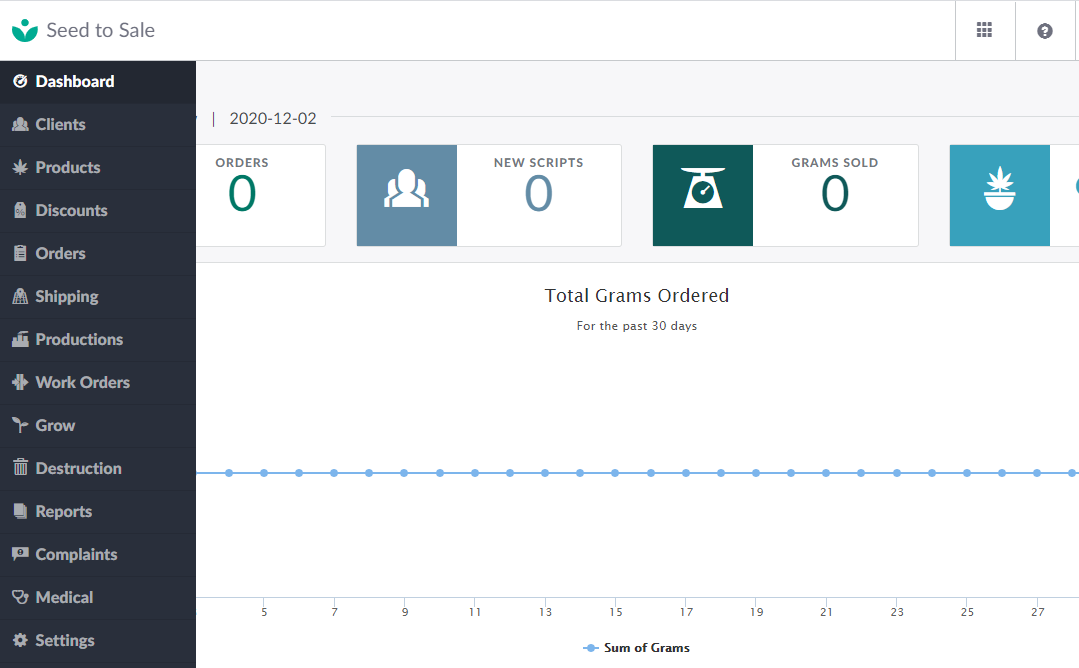Click the New Scripts people icon tile
The height and width of the screenshot is (668, 1079).
click(407, 195)
